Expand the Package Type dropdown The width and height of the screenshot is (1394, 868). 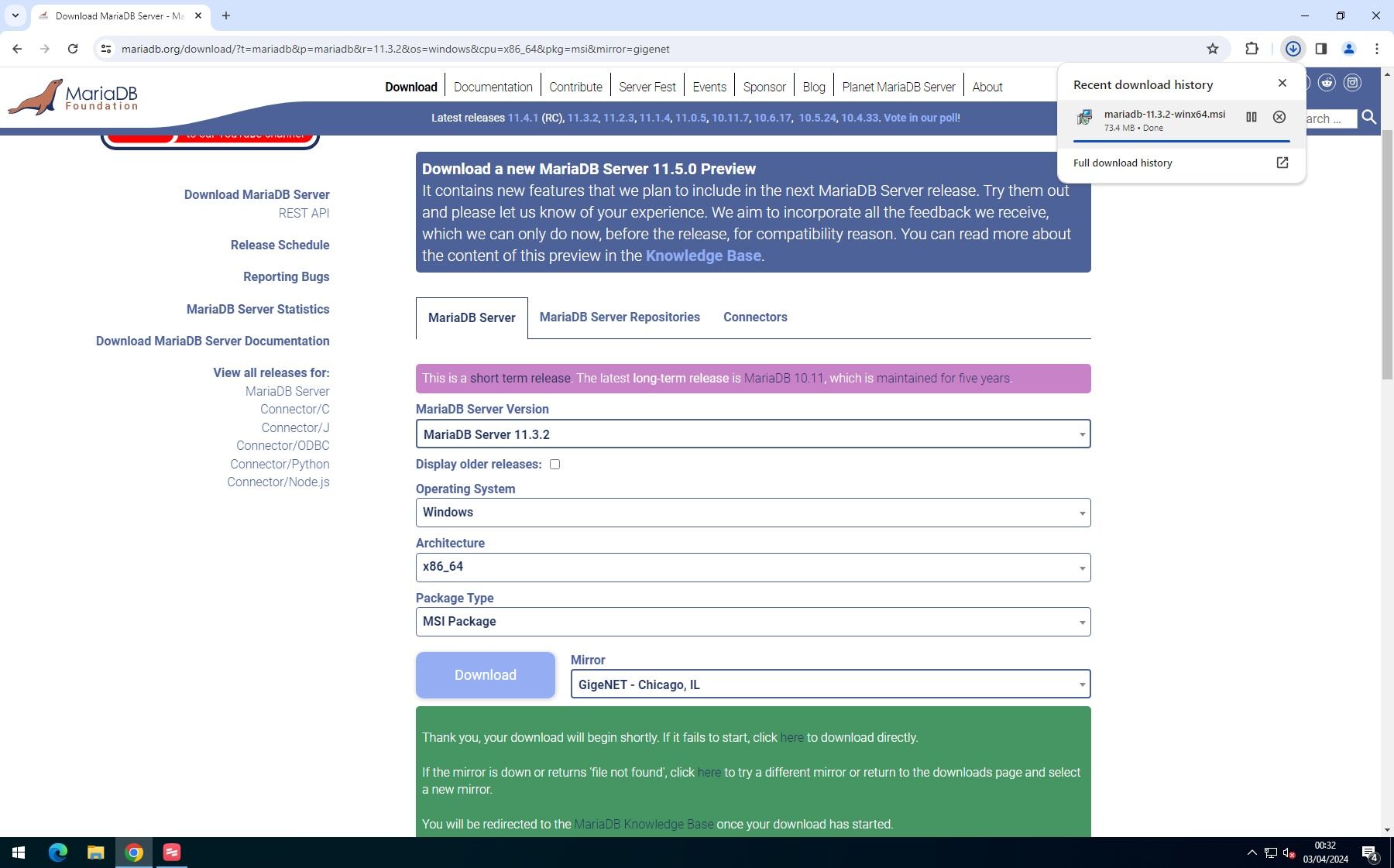click(x=753, y=622)
